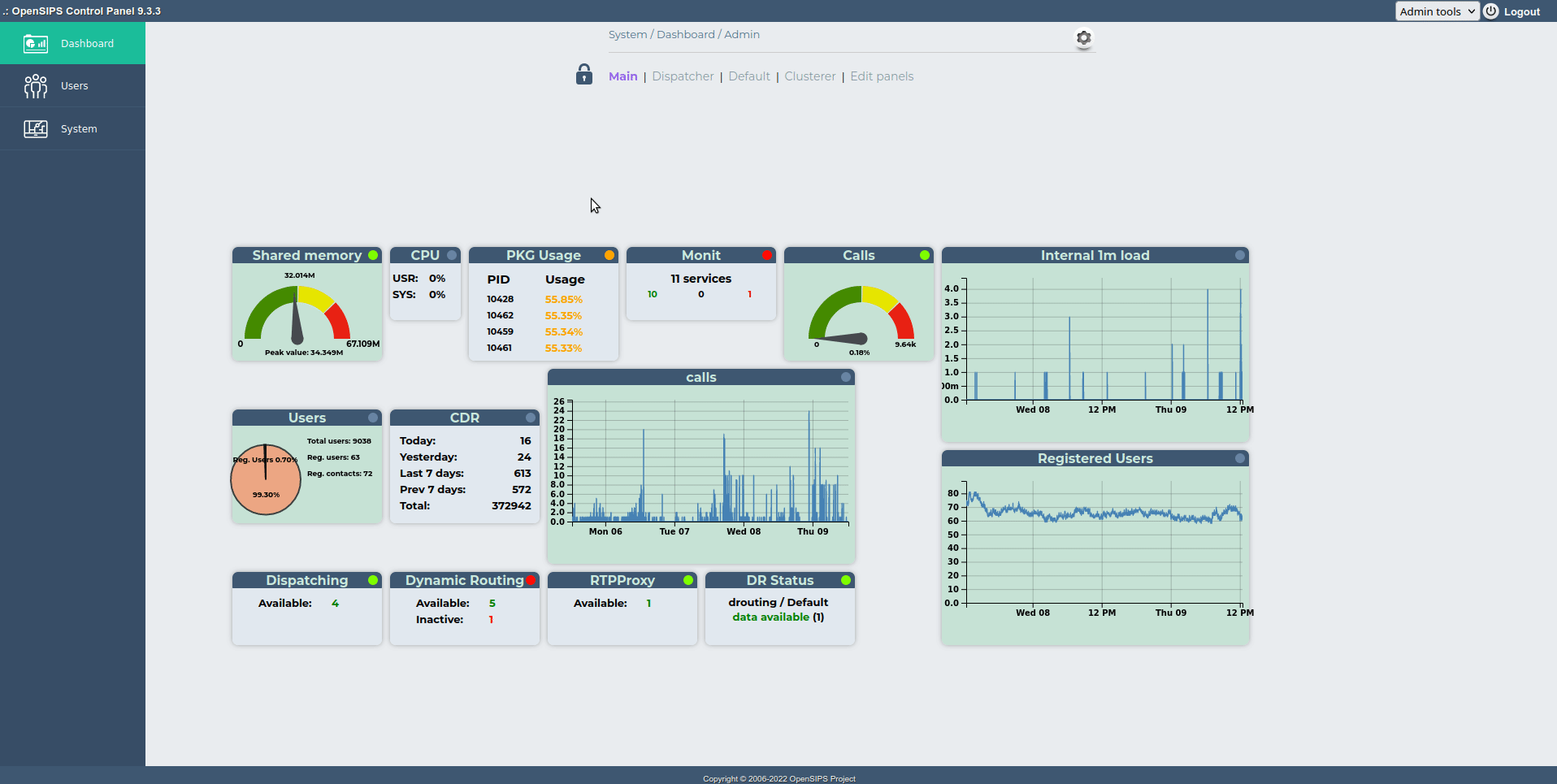The height and width of the screenshot is (784, 1557).
Task: Switch to the Dispatcher tab
Action: tap(683, 76)
